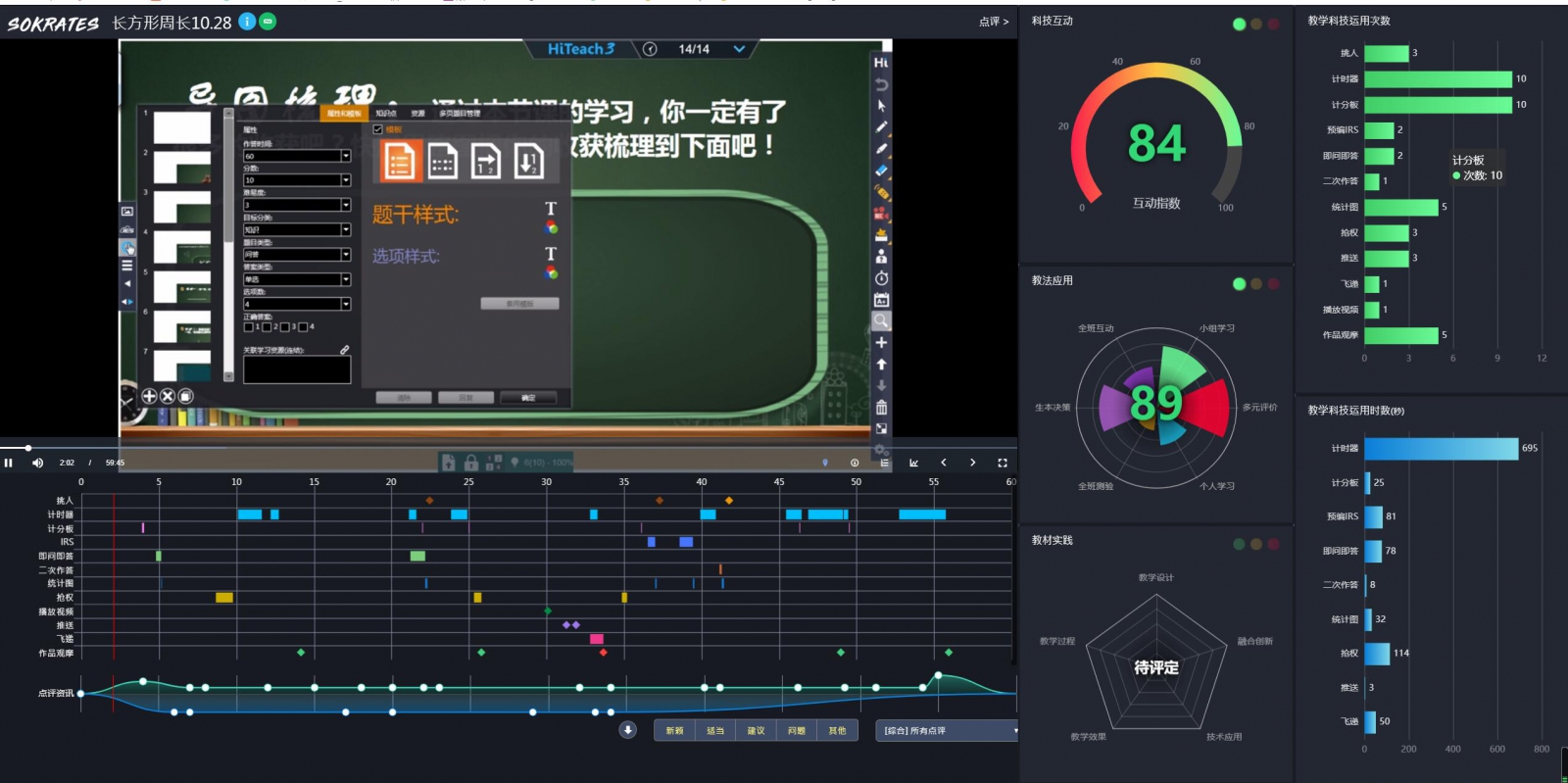
Task: Open the [综合] 所有点评 dropdown
Action: 947,730
